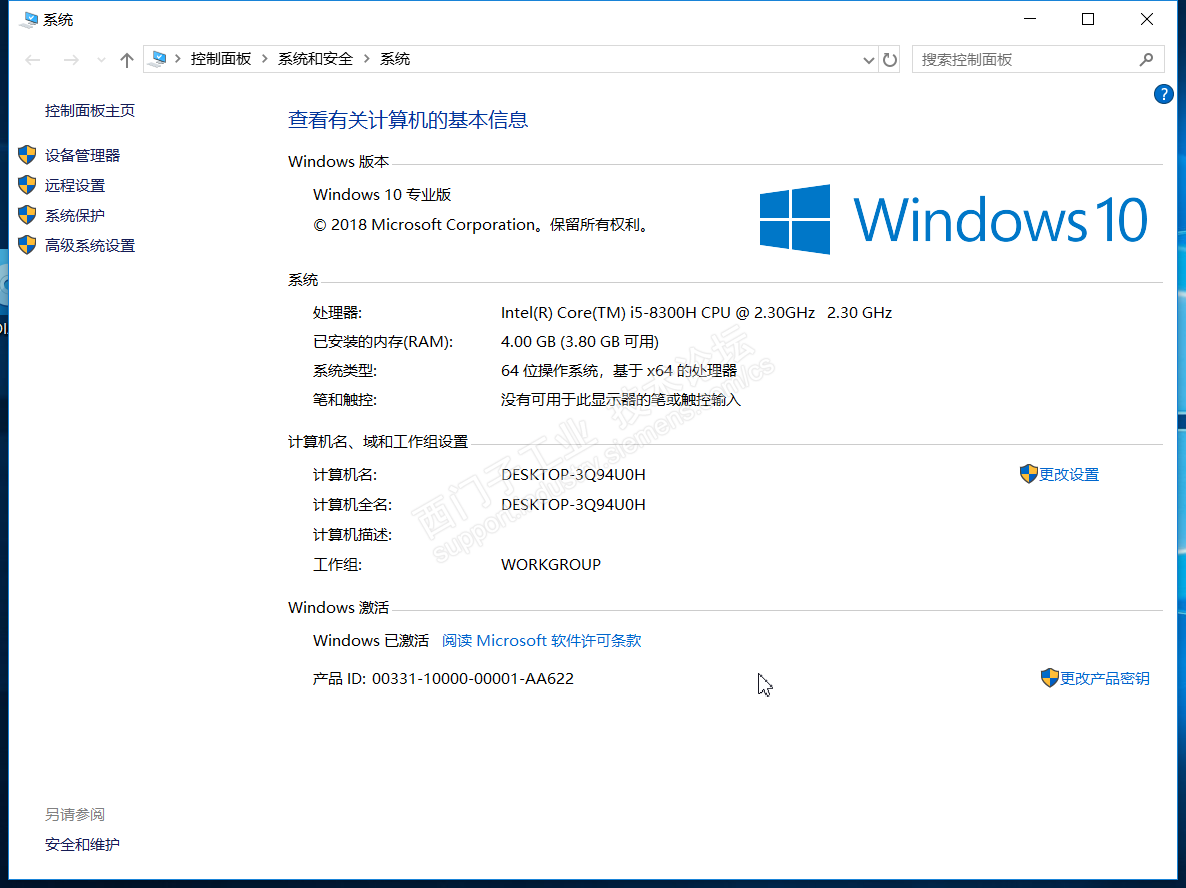This screenshot has height=888, width=1186.
Task: Click the Back navigation arrow
Action: (33, 60)
